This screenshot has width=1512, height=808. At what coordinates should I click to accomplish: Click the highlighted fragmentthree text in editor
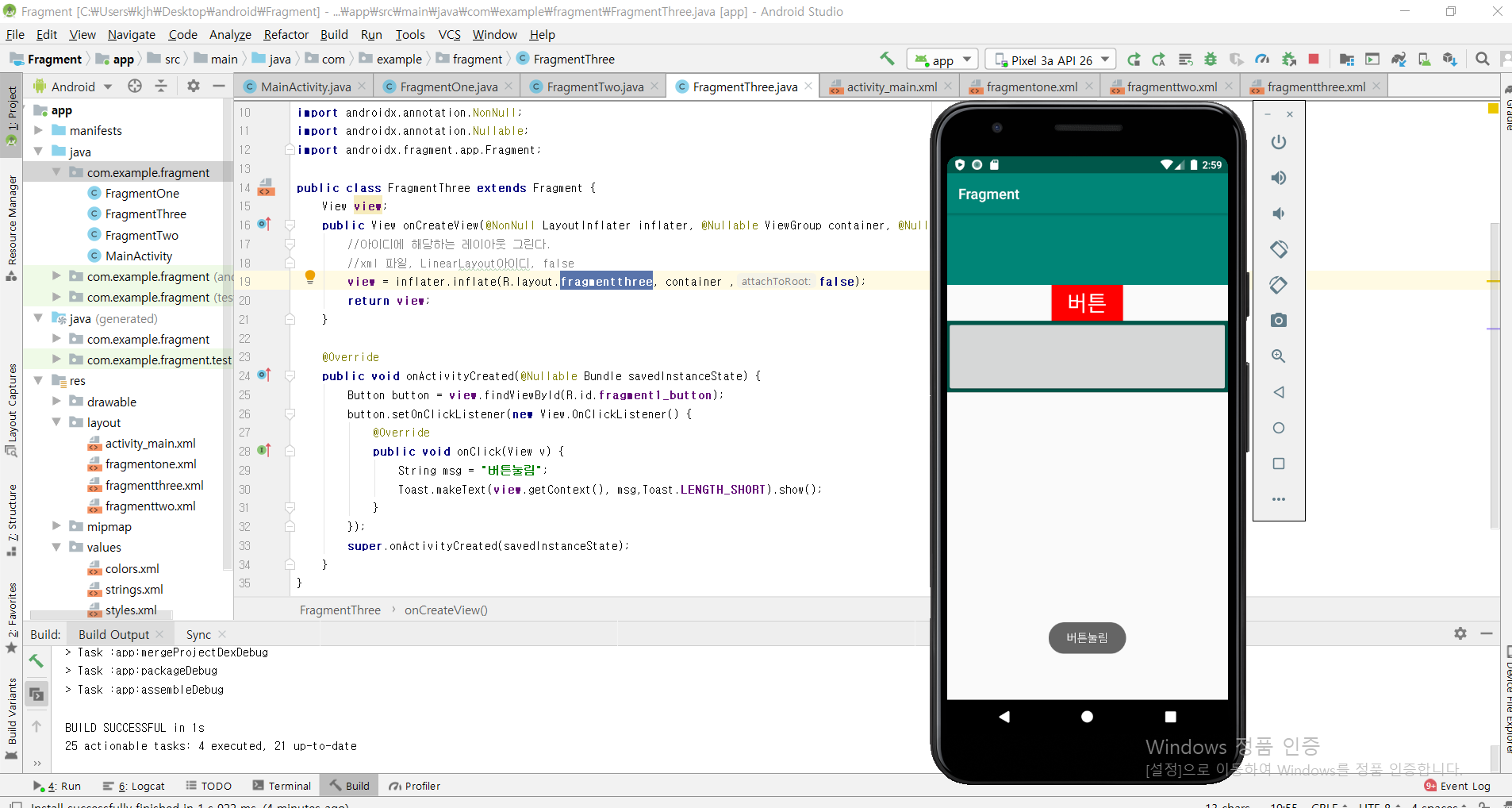[607, 281]
